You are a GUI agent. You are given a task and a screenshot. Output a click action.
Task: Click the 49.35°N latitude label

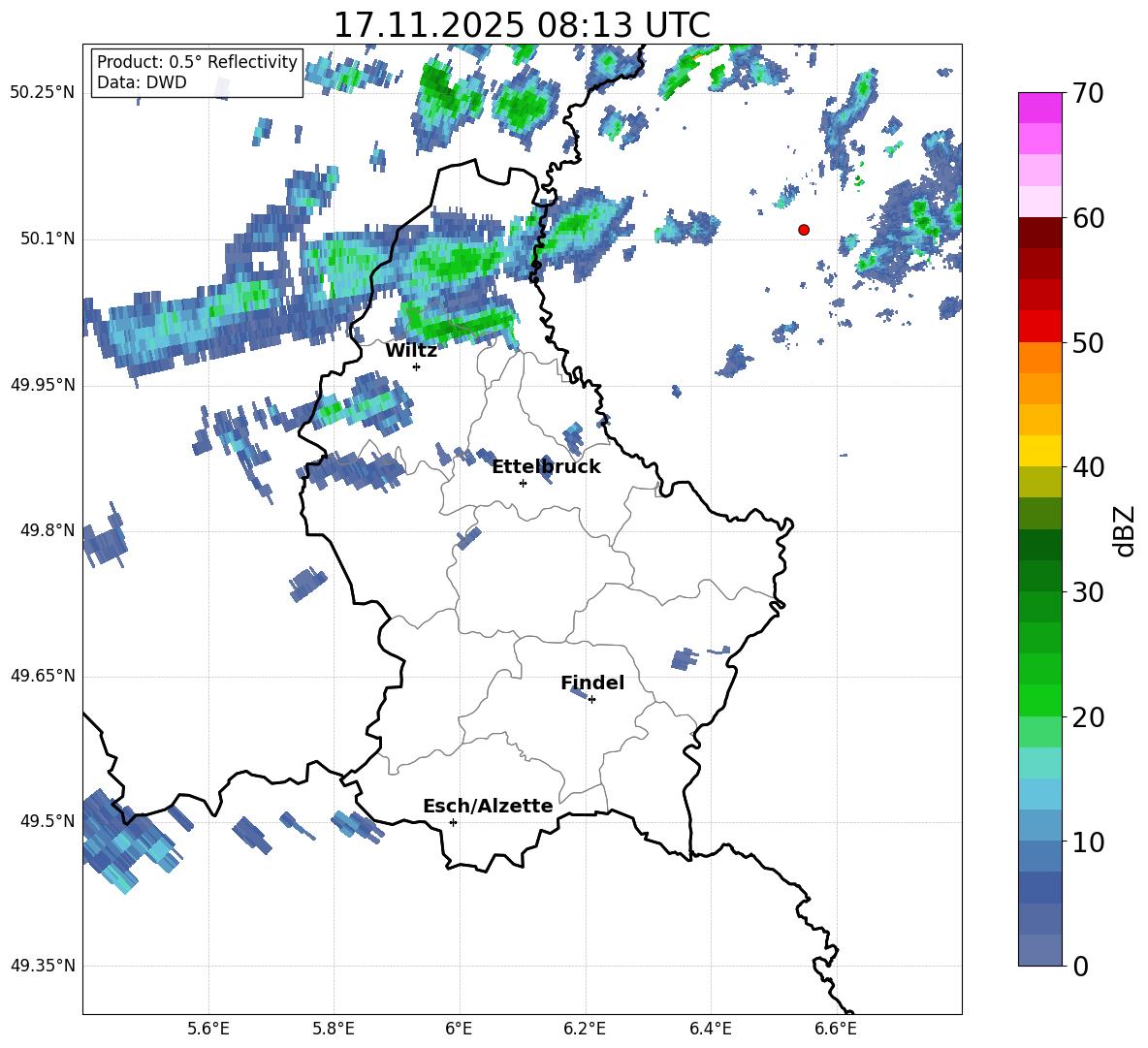43,966
